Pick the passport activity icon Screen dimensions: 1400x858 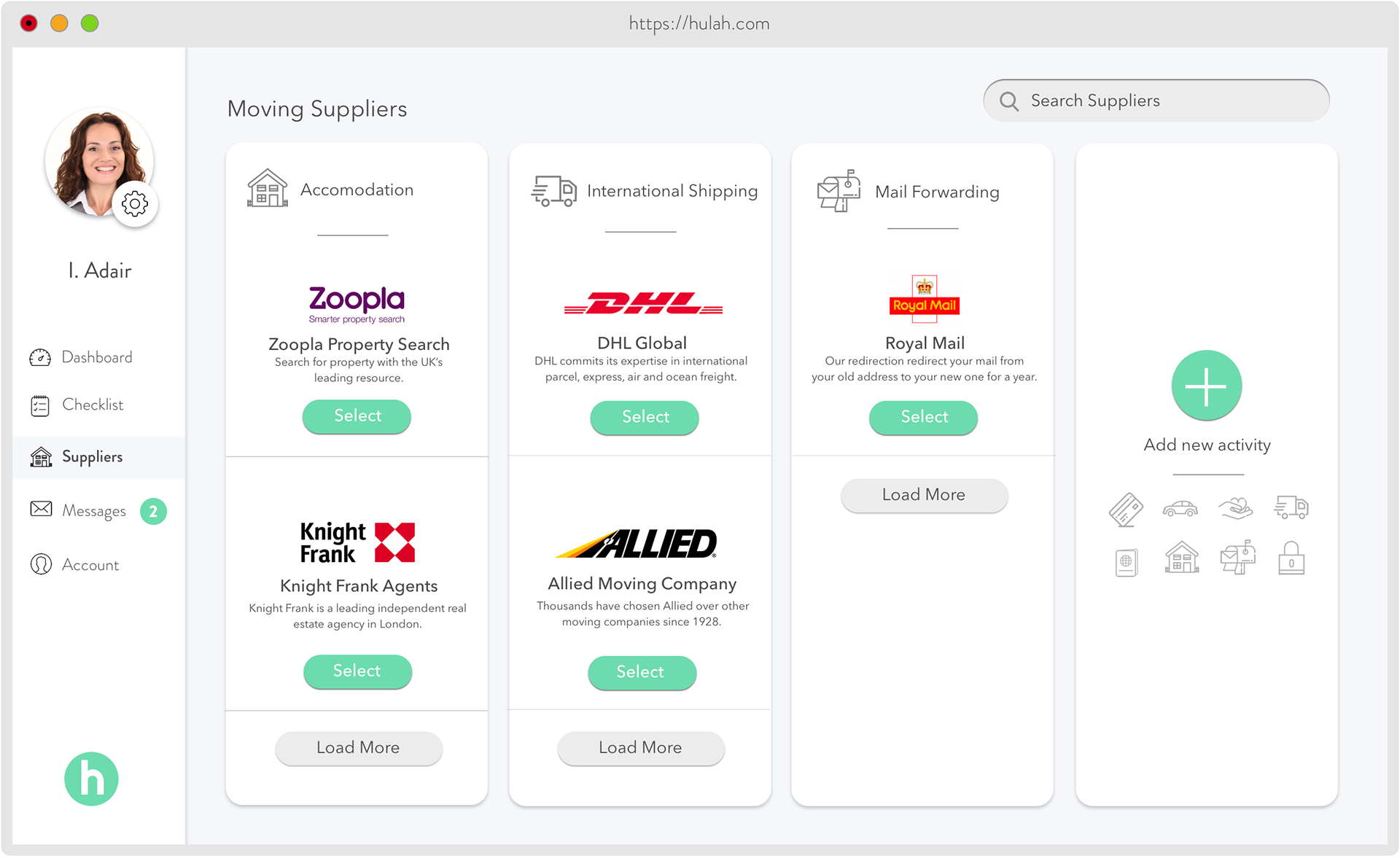1127,562
